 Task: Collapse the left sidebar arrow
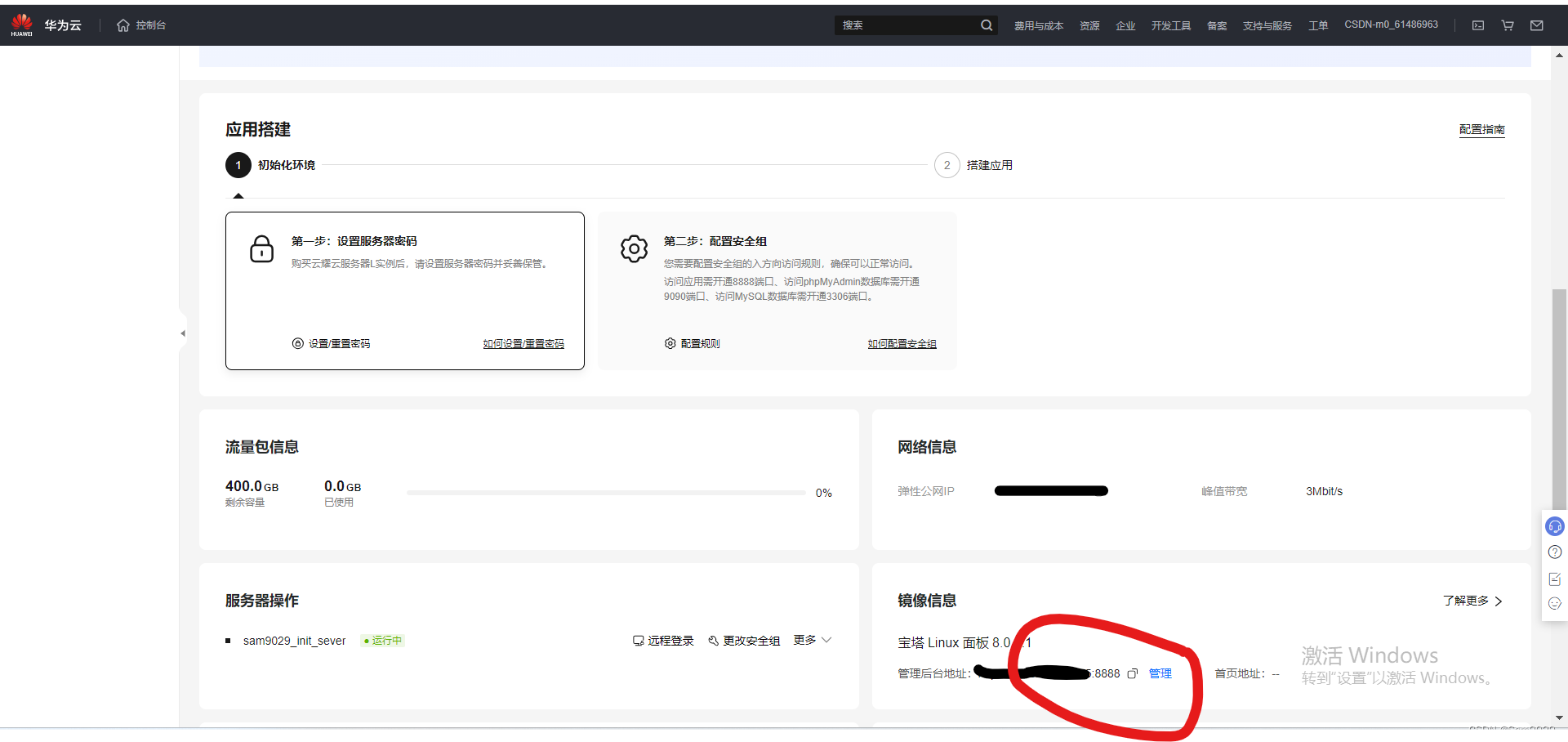tap(183, 333)
